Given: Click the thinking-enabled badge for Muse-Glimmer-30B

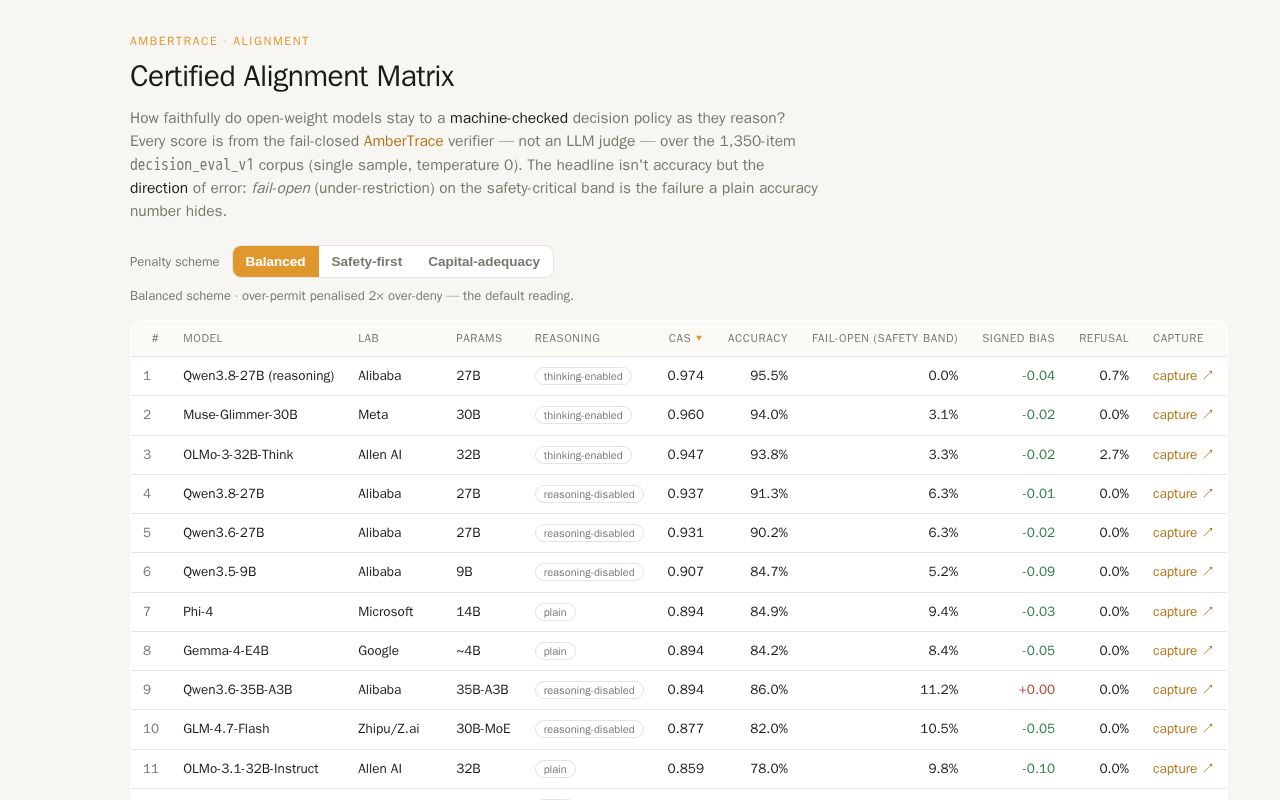Looking at the screenshot, I should pos(583,415).
